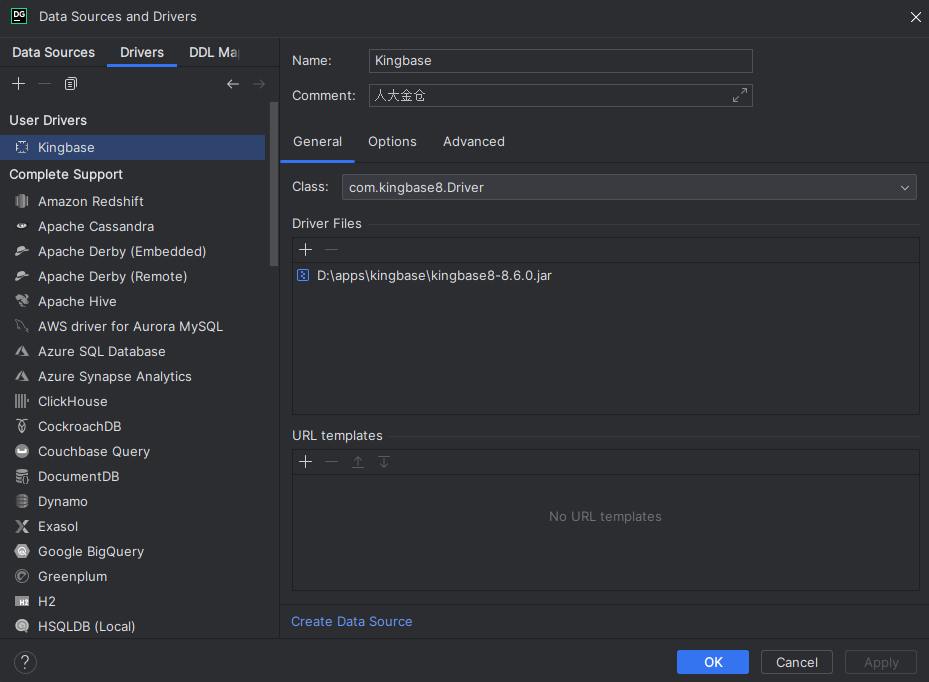929x682 pixels.
Task: Expand the Comment field editor
Action: pyautogui.click(x=740, y=96)
